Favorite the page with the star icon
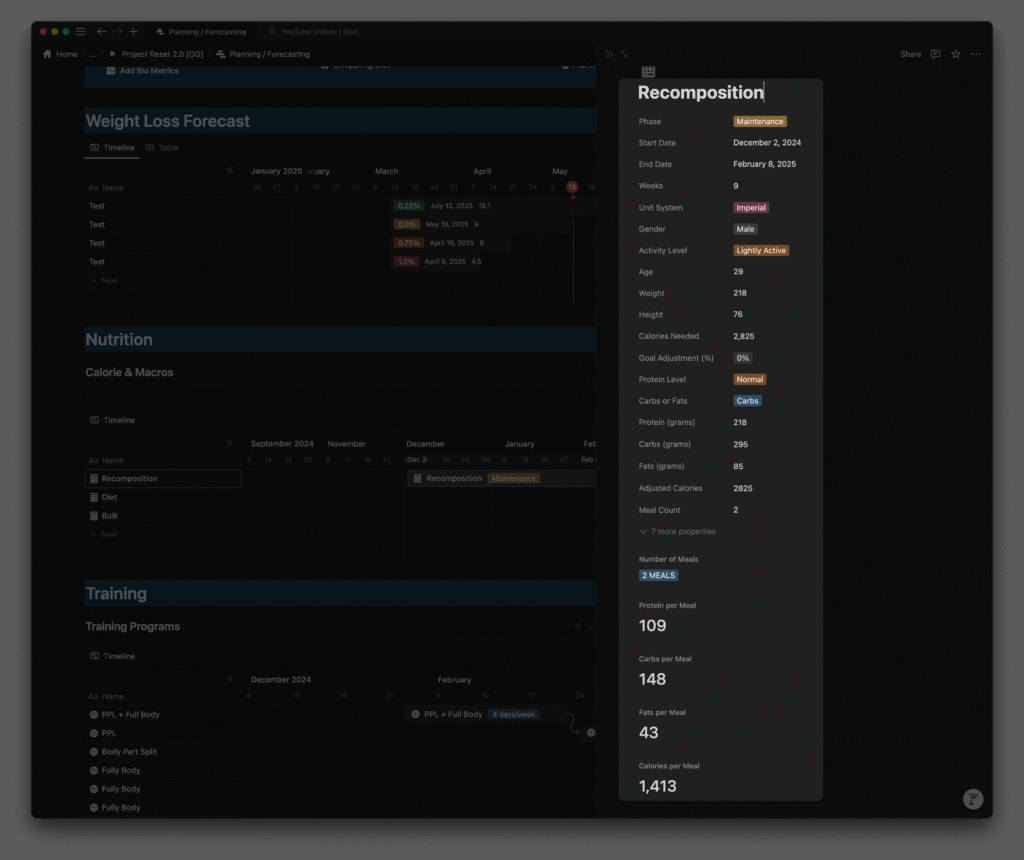 956,54
